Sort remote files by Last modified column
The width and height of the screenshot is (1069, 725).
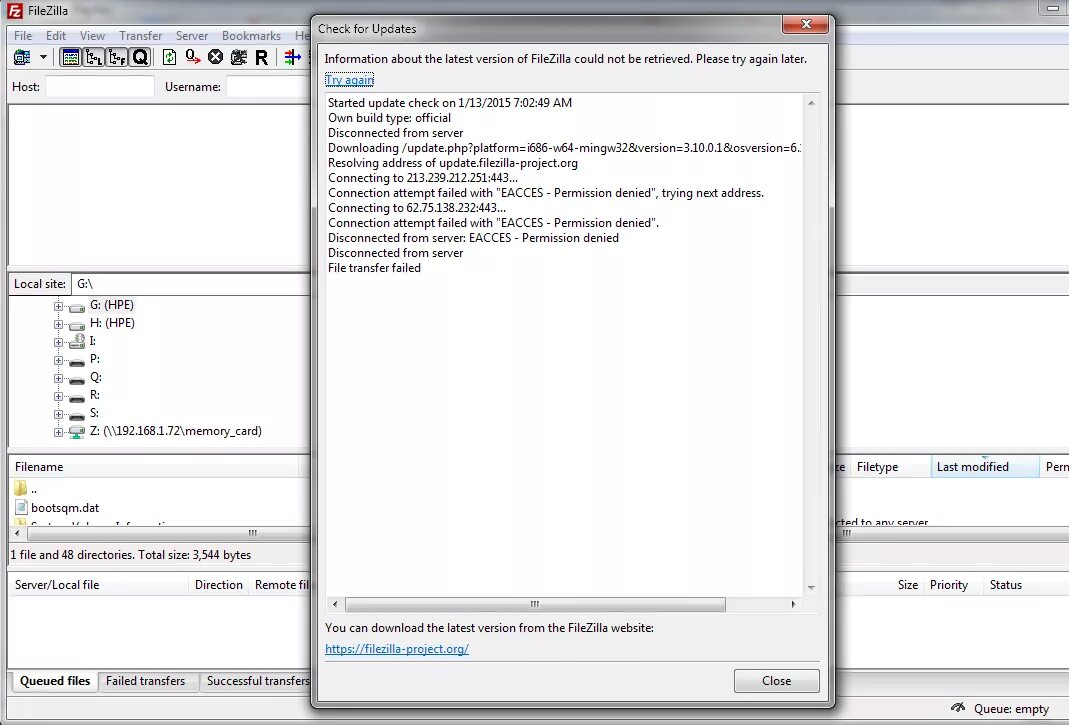(984, 467)
